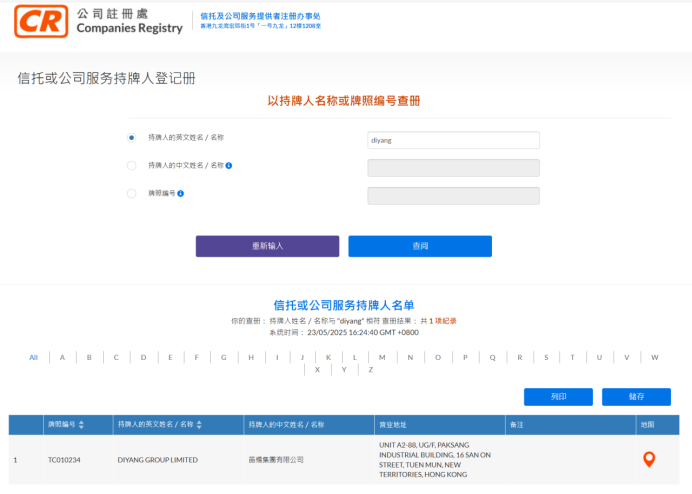The image size is (692, 494).
Task: Filter list by letter All
Action: (33, 357)
